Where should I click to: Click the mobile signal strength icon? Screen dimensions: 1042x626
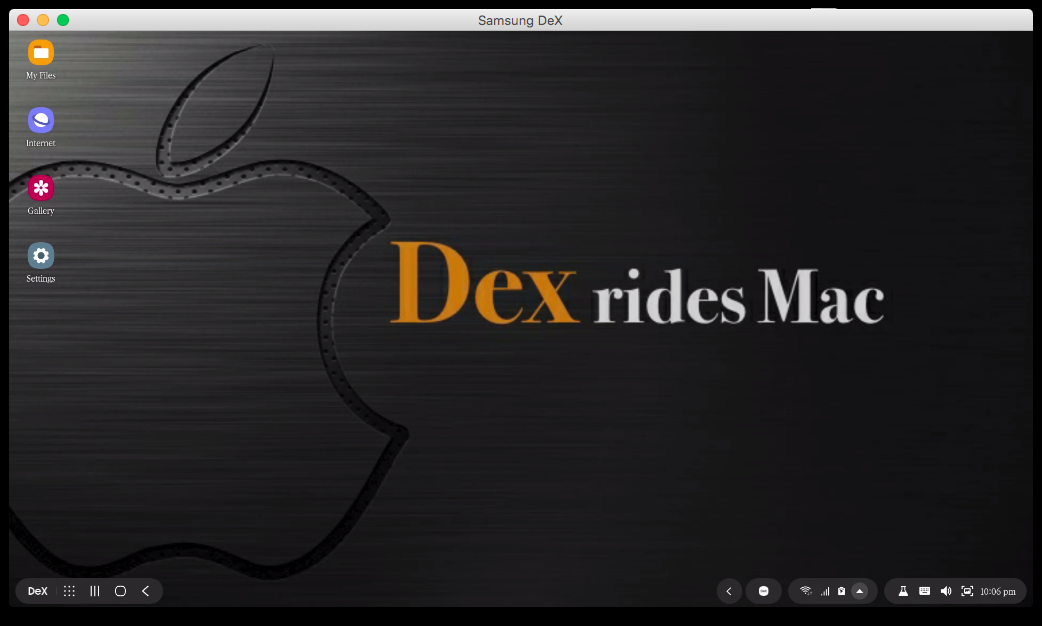click(x=825, y=591)
